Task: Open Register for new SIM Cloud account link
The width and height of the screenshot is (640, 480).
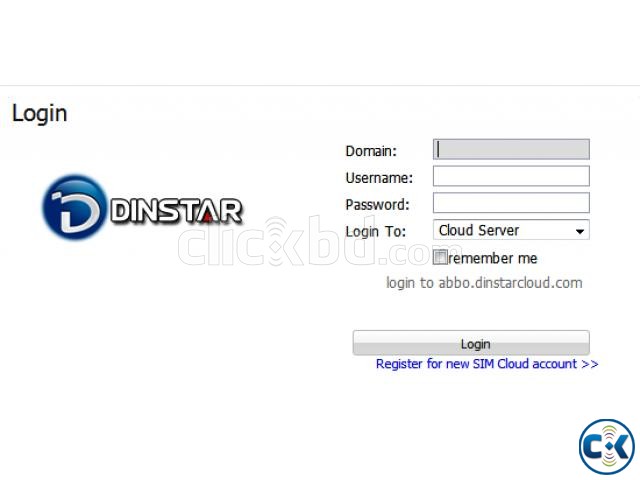Action: (487, 364)
